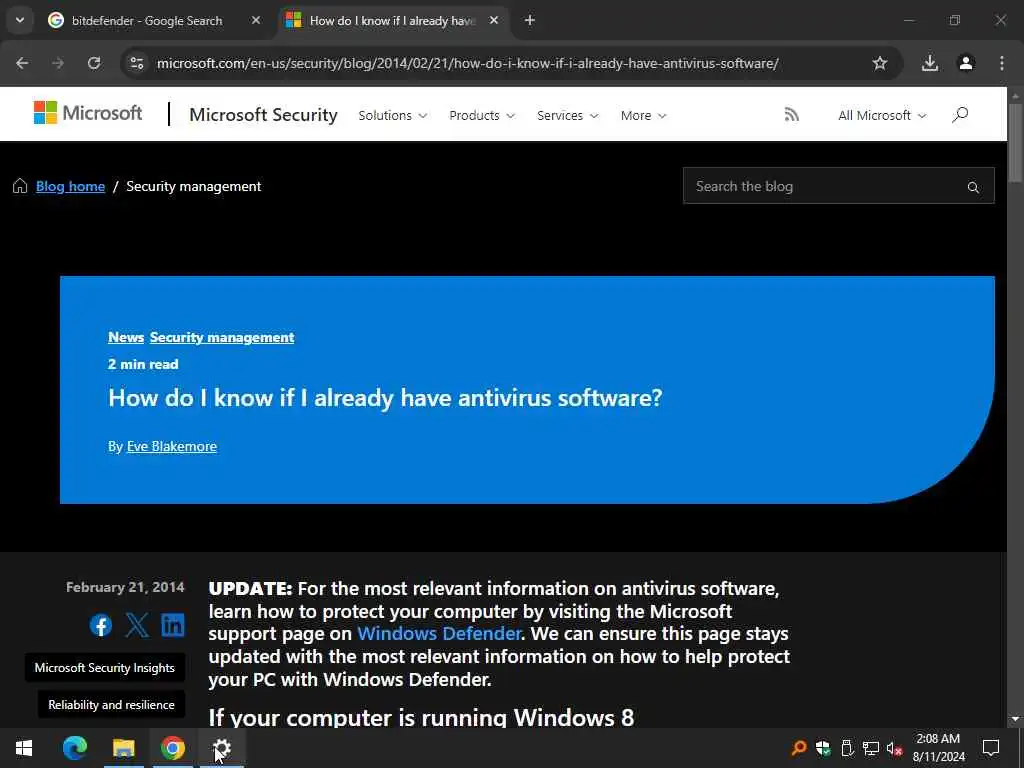Launch Microsoft Edge from taskbar
Screen dimensions: 1024x768
(x=74, y=748)
